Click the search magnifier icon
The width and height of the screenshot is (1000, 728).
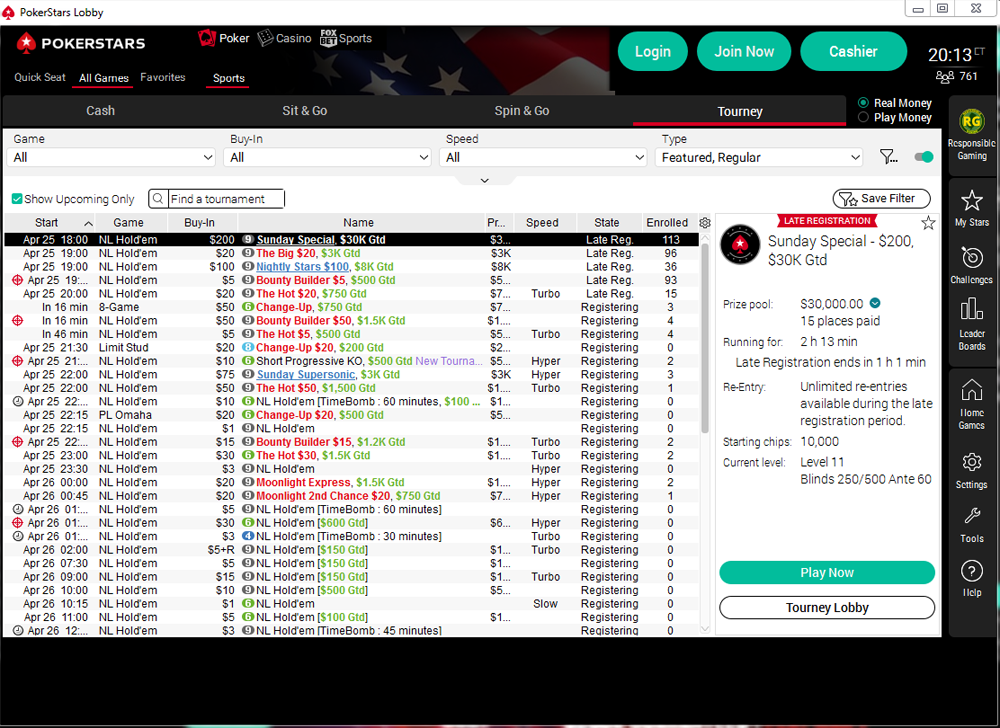[158, 199]
